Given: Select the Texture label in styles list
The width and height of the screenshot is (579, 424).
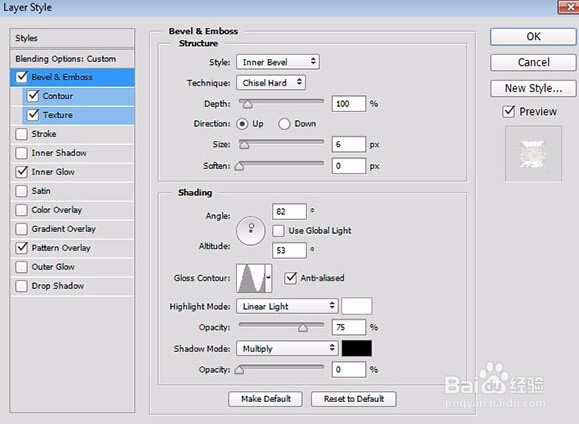Looking at the screenshot, I should [x=58, y=115].
